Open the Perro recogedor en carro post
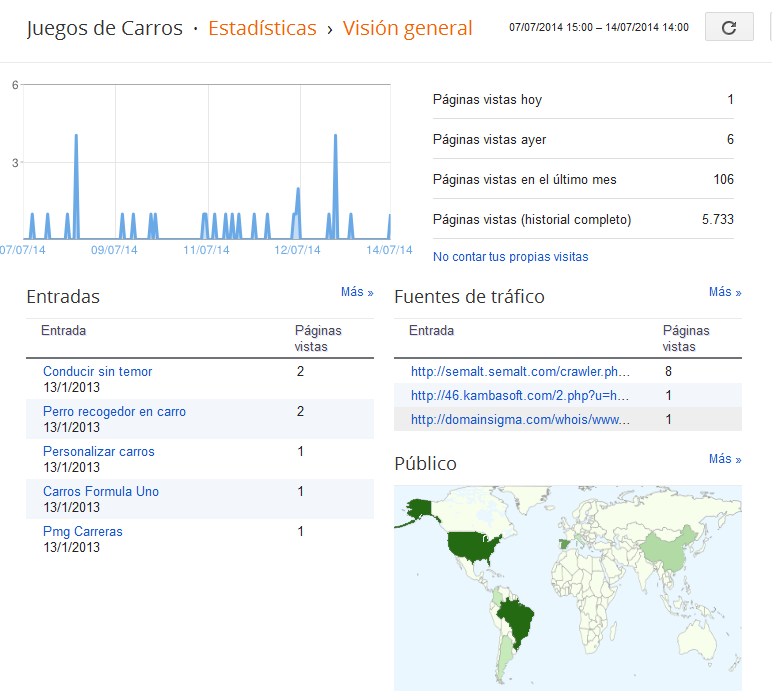The height and width of the screenshot is (692, 772). pos(114,411)
